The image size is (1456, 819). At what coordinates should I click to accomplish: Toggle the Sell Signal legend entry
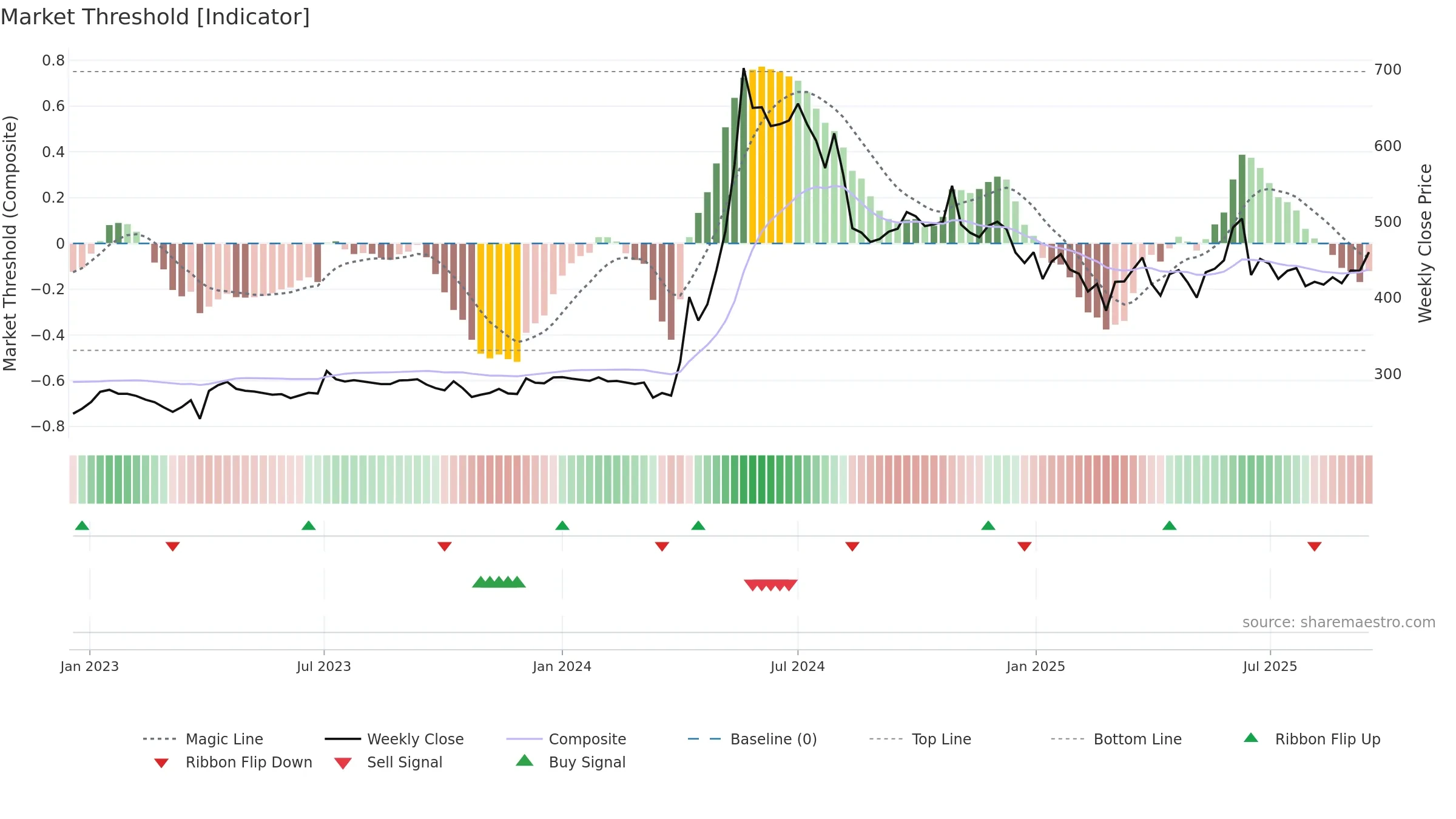point(388,762)
